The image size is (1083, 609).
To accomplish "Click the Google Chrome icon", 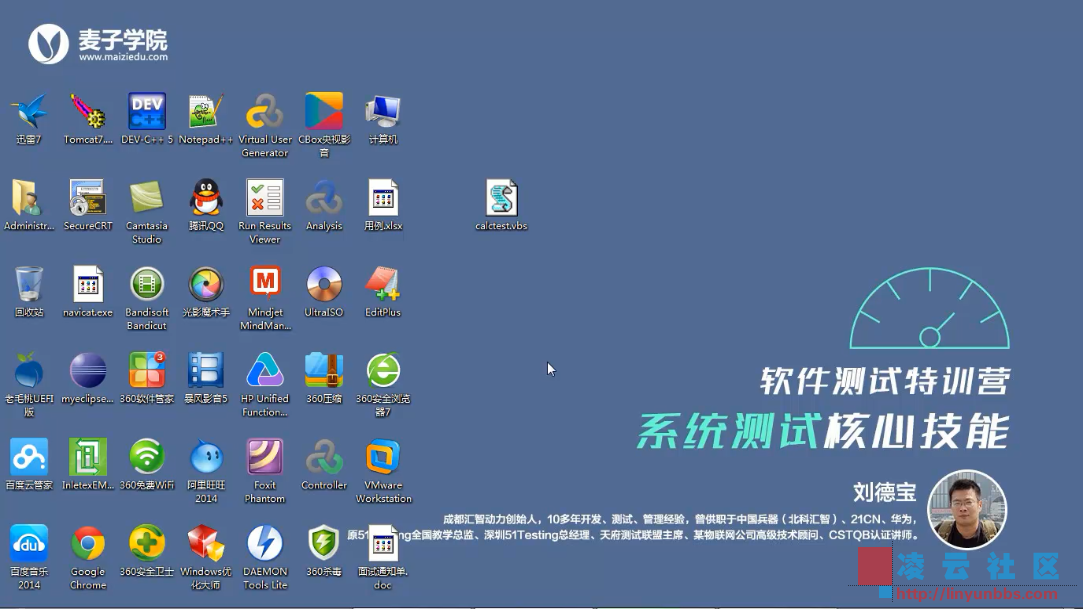I will tap(88, 543).
